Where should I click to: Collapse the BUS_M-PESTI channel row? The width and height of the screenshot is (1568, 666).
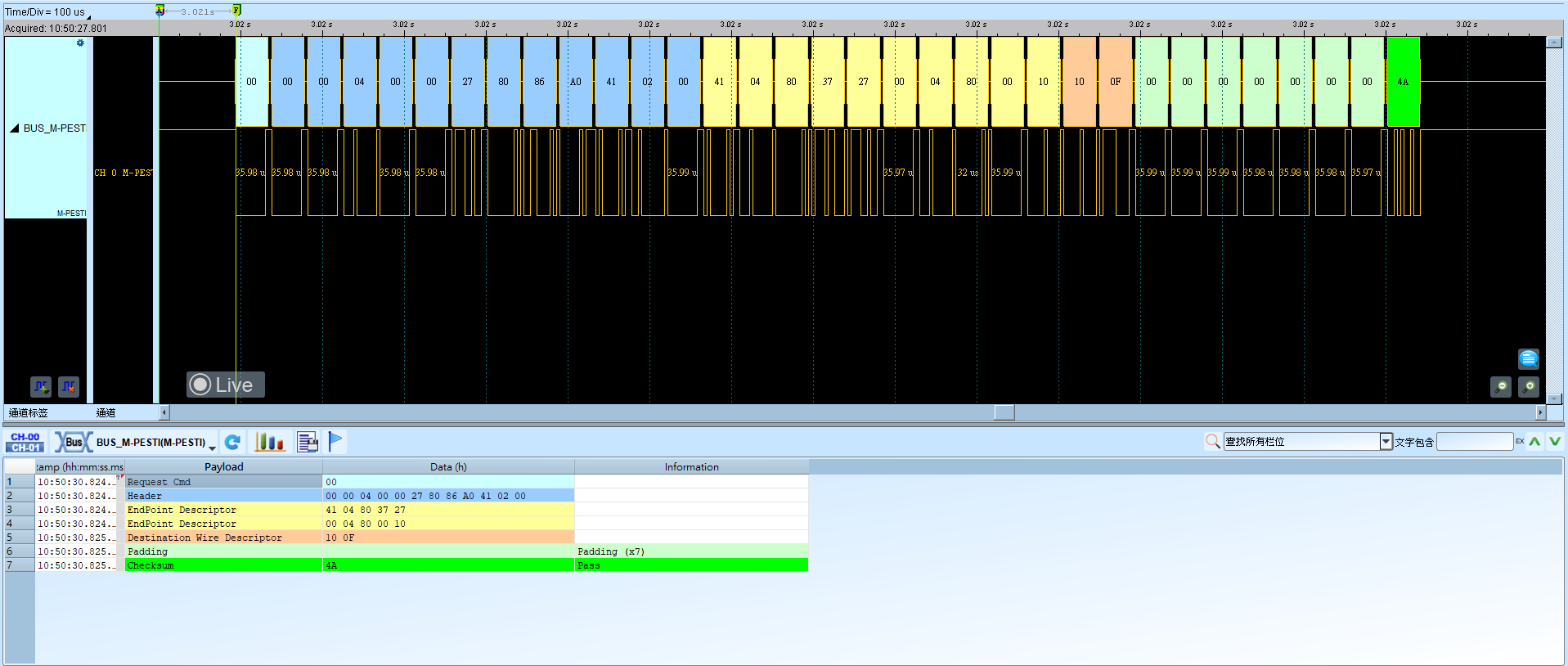[14, 128]
